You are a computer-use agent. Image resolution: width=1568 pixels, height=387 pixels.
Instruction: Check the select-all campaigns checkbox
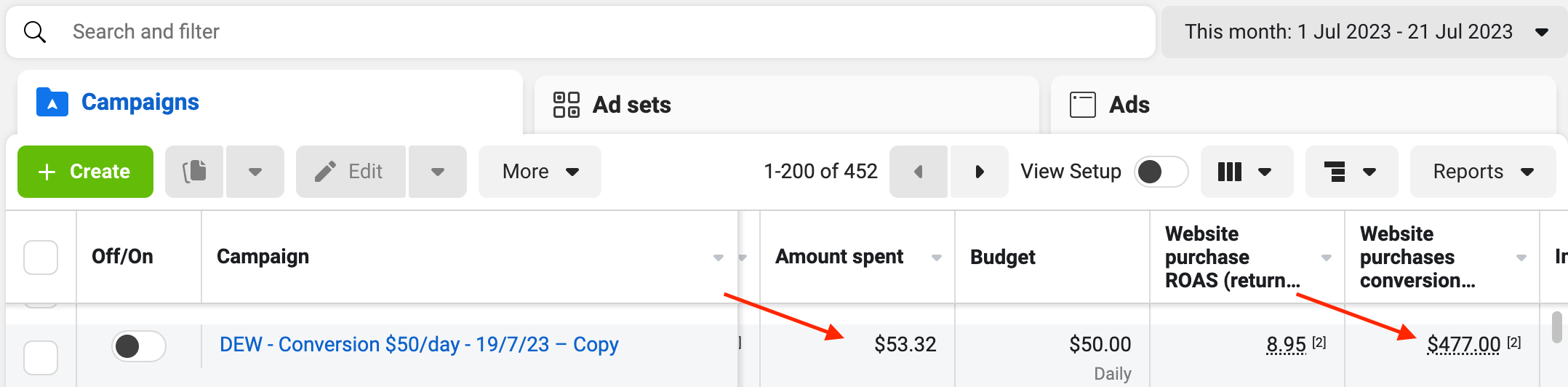(41, 257)
